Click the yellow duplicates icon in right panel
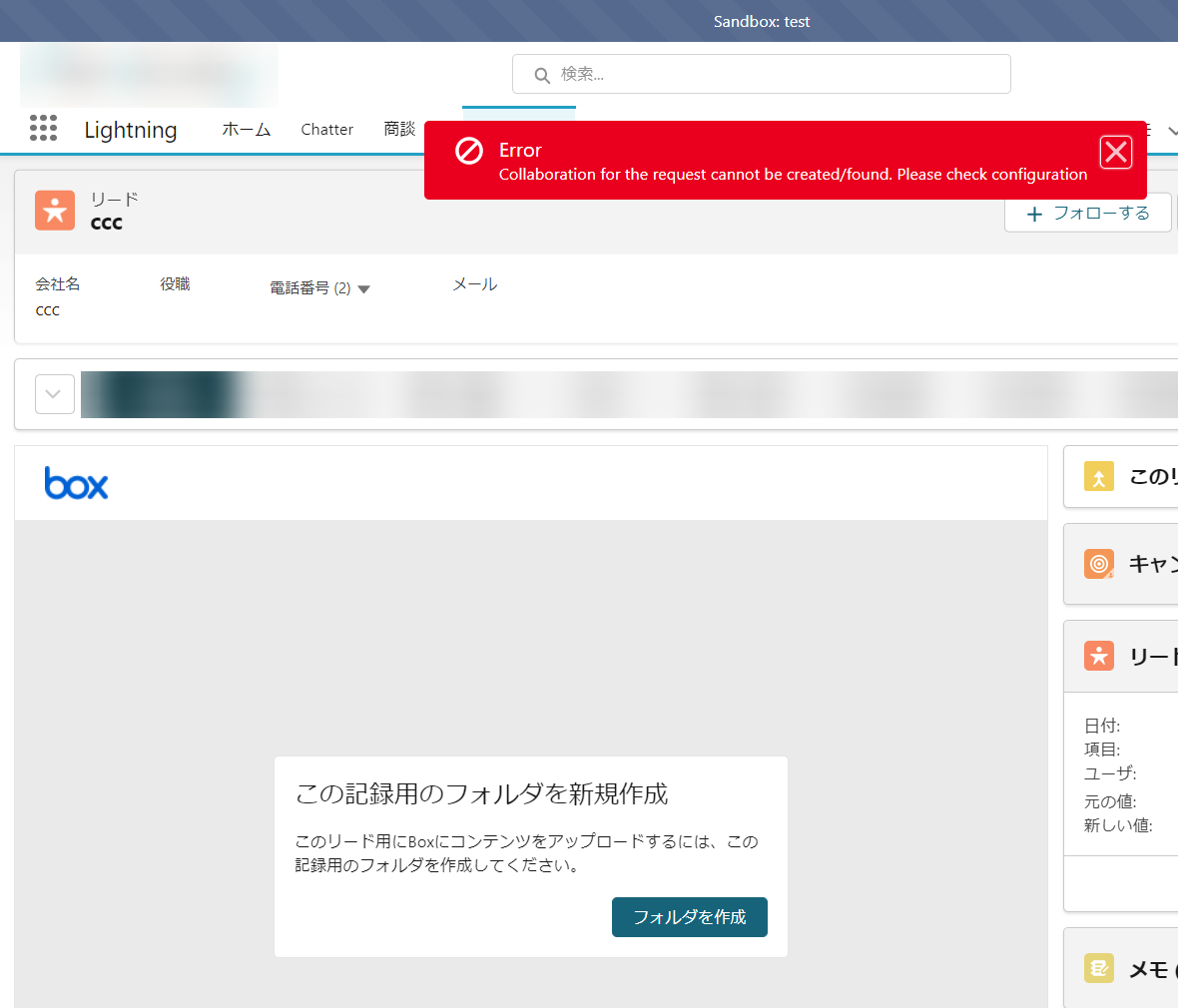The width and height of the screenshot is (1178, 1008). click(x=1098, y=477)
